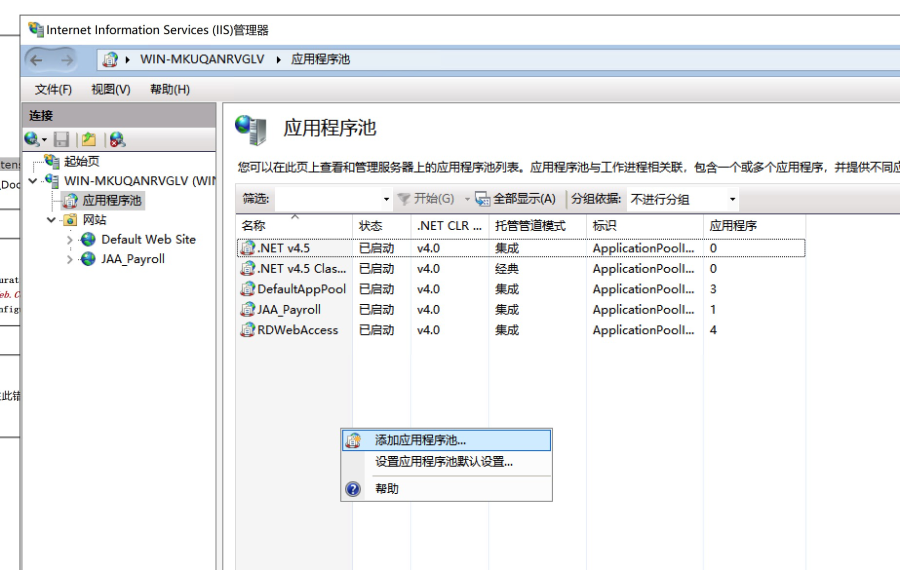The width and height of the screenshot is (900, 570).
Task: Open the 筛选 filter dropdown arrow
Action: pos(387,199)
